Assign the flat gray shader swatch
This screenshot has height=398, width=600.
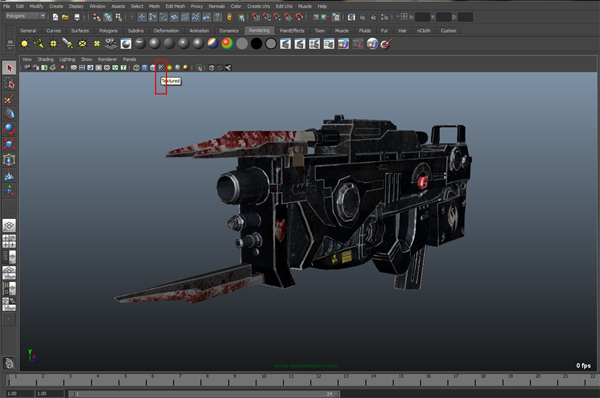tap(241, 44)
